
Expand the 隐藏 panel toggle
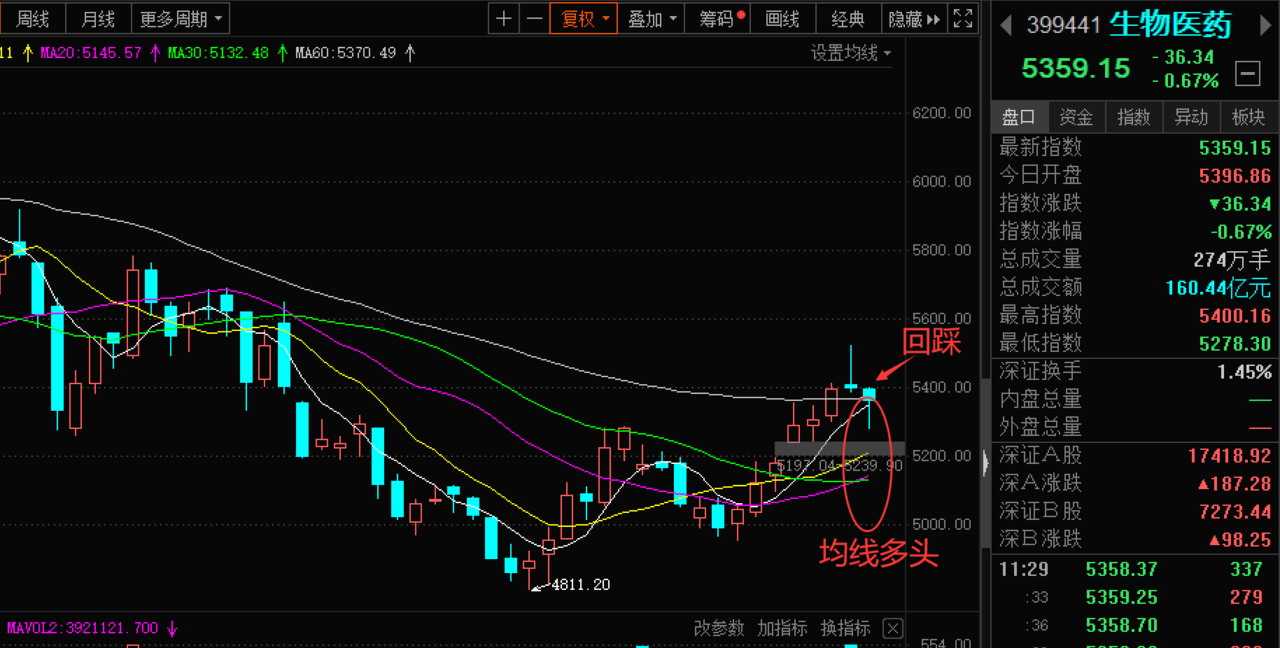point(914,18)
